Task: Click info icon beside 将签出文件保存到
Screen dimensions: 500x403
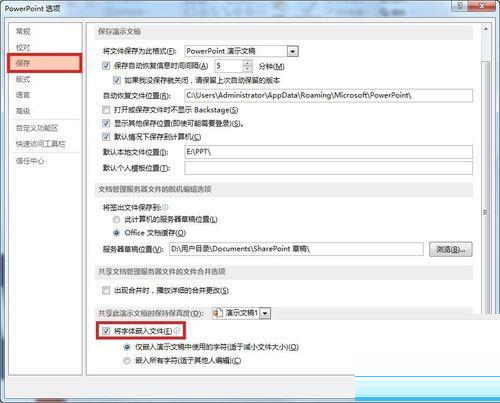Action: coord(165,207)
